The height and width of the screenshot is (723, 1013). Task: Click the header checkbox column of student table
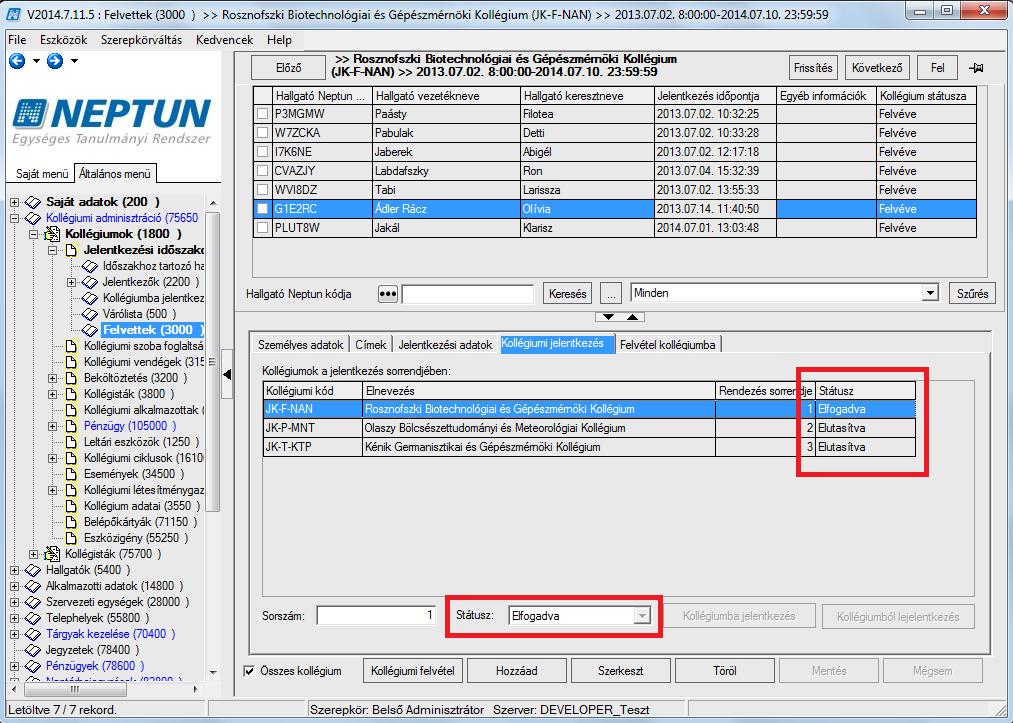pyautogui.click(x=262, y=96)
